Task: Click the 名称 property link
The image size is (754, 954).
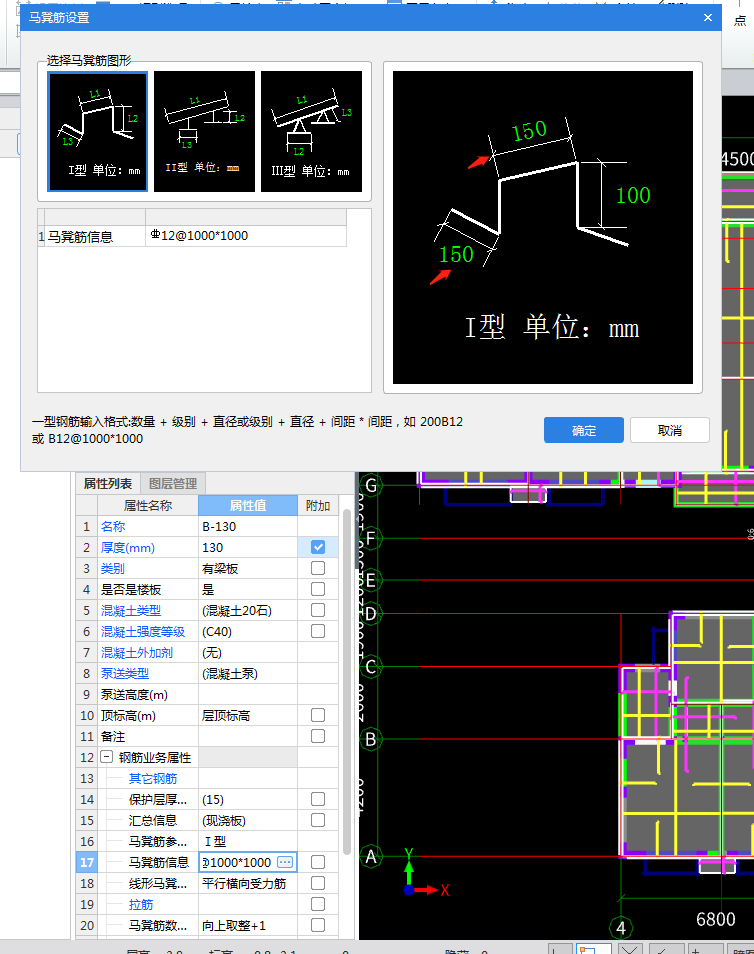Action: pyautogui.click(x=113, y=526)
